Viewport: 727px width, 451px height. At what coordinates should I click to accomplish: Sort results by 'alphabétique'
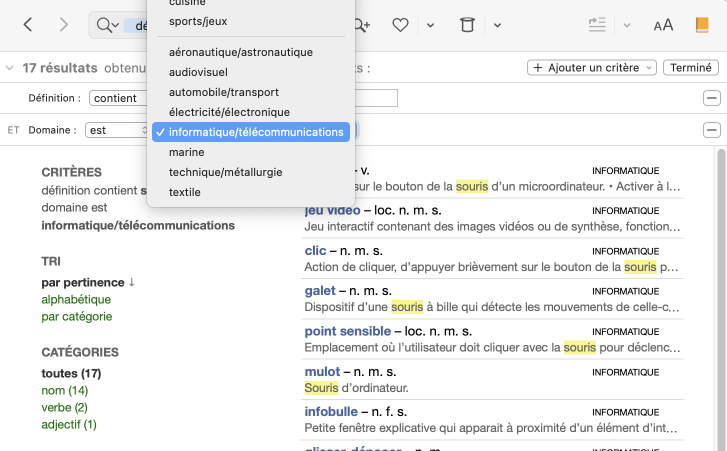point(76,299)
